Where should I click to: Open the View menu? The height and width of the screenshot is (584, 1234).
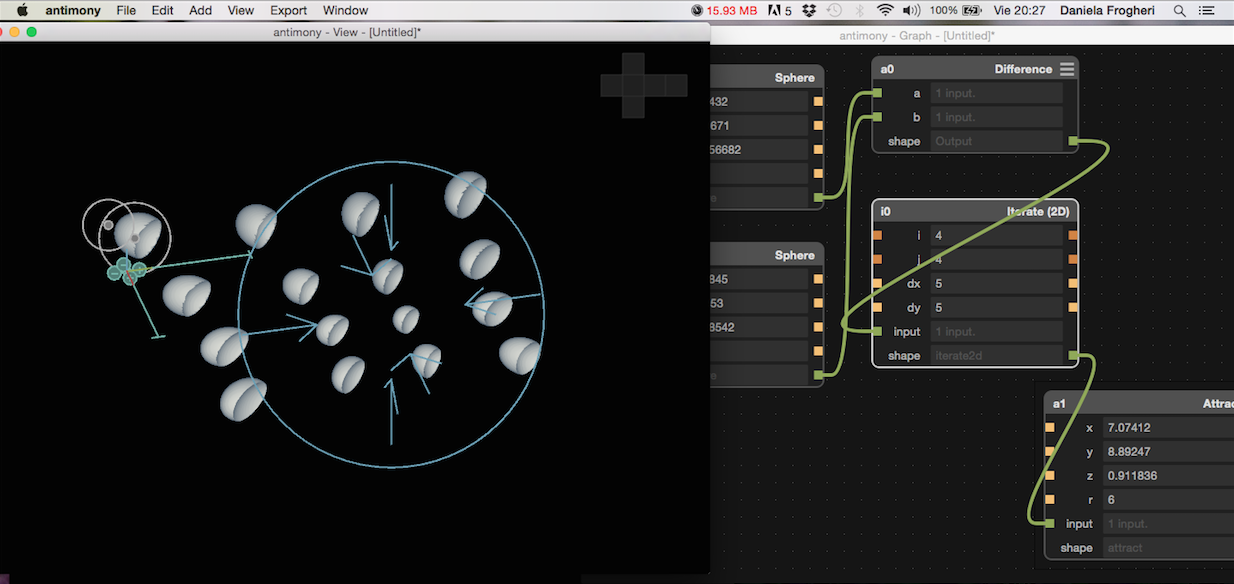[x=240, y=10]
